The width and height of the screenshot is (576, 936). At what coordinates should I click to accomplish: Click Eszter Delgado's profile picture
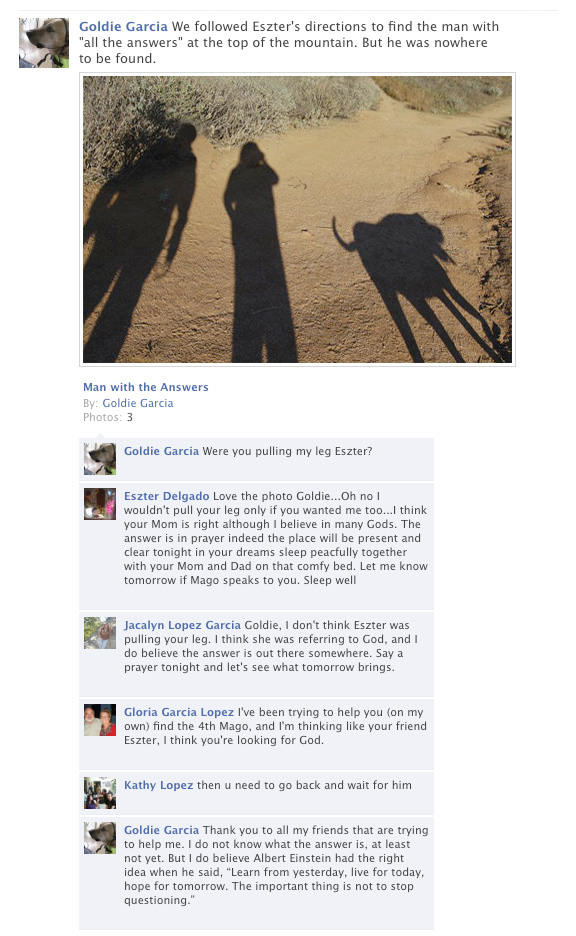click(100, 504)
